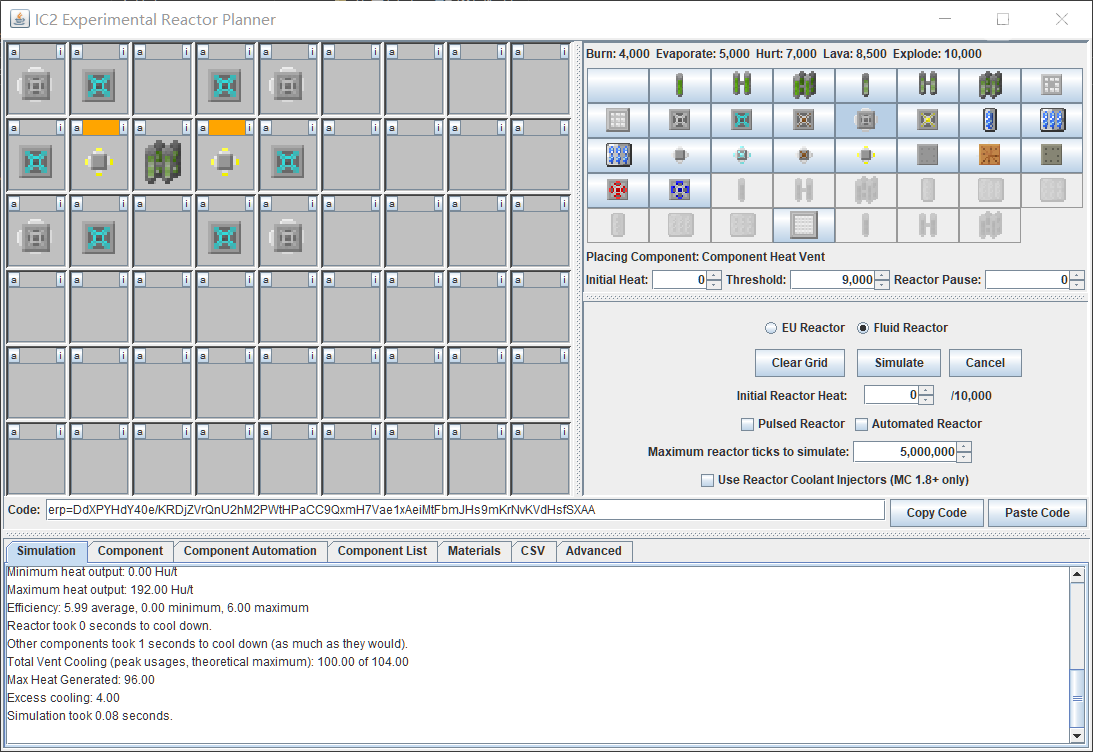Enable the Pulsed Reactor checkbox

[x=747, y=424]
